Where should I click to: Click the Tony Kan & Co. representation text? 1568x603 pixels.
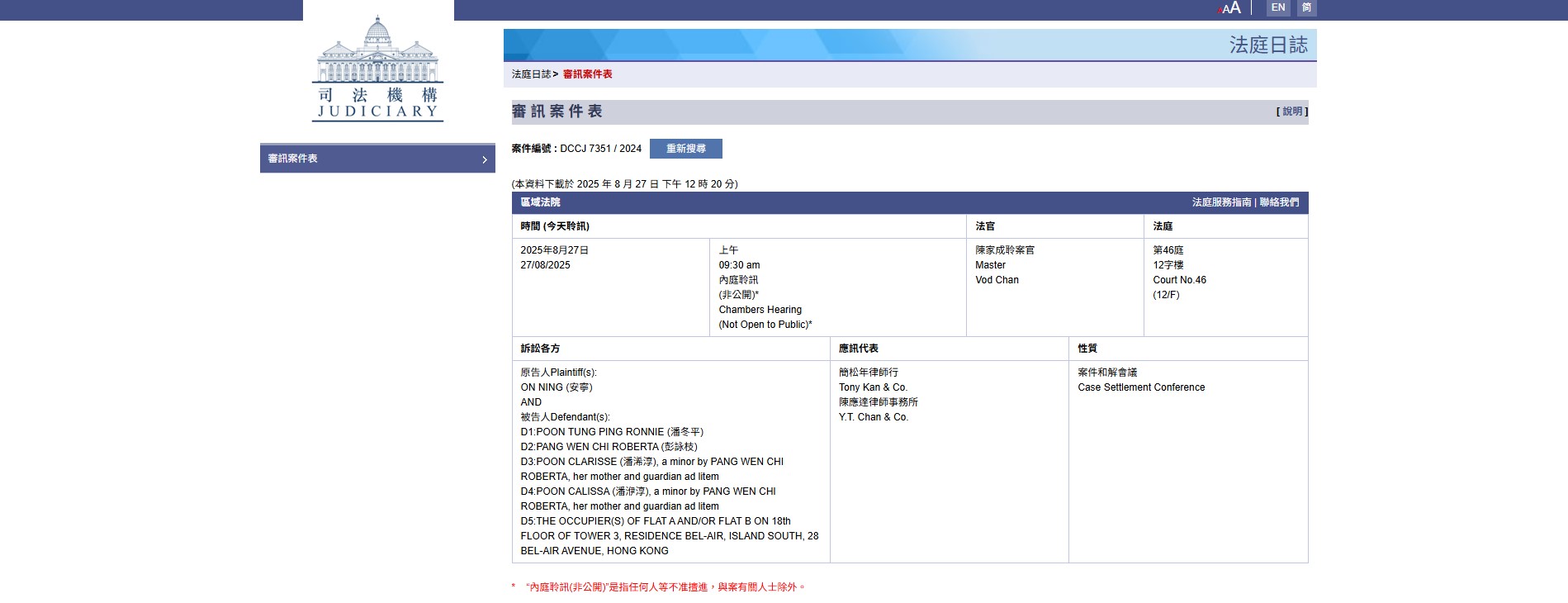point(873,387)
